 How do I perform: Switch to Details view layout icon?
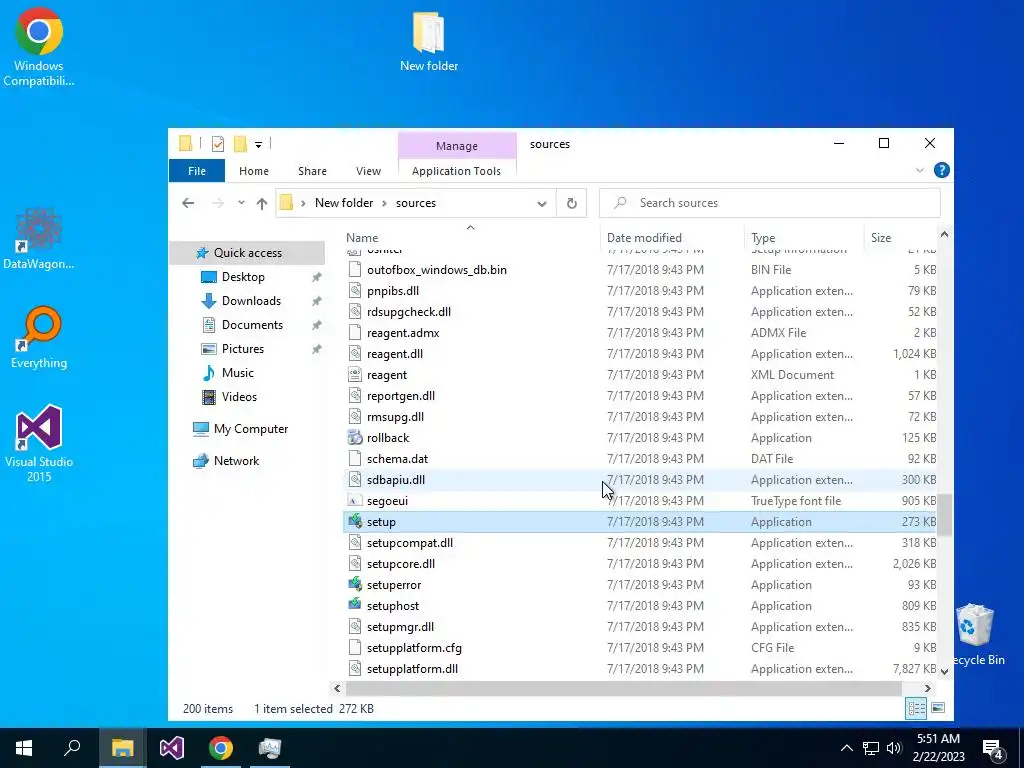click(916, 708)
